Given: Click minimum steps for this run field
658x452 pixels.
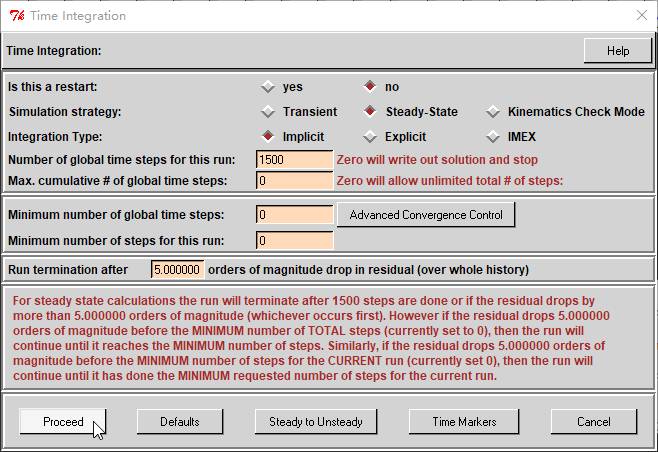Looking at the screenshot, I should click(294, 241).
